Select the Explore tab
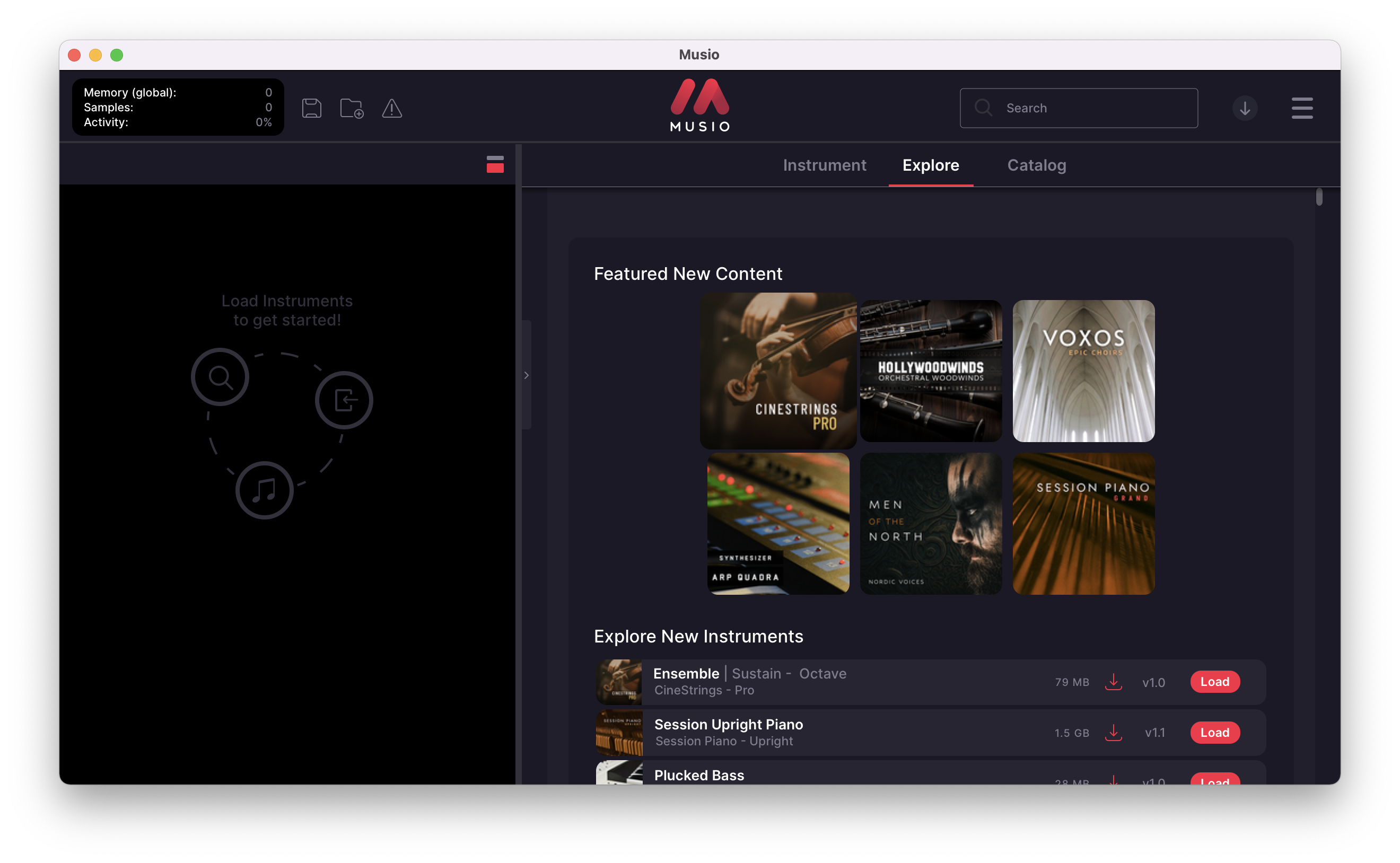The width and height of the screenshot is (1400, 863). pyautogui.click(x=930, y=165)
